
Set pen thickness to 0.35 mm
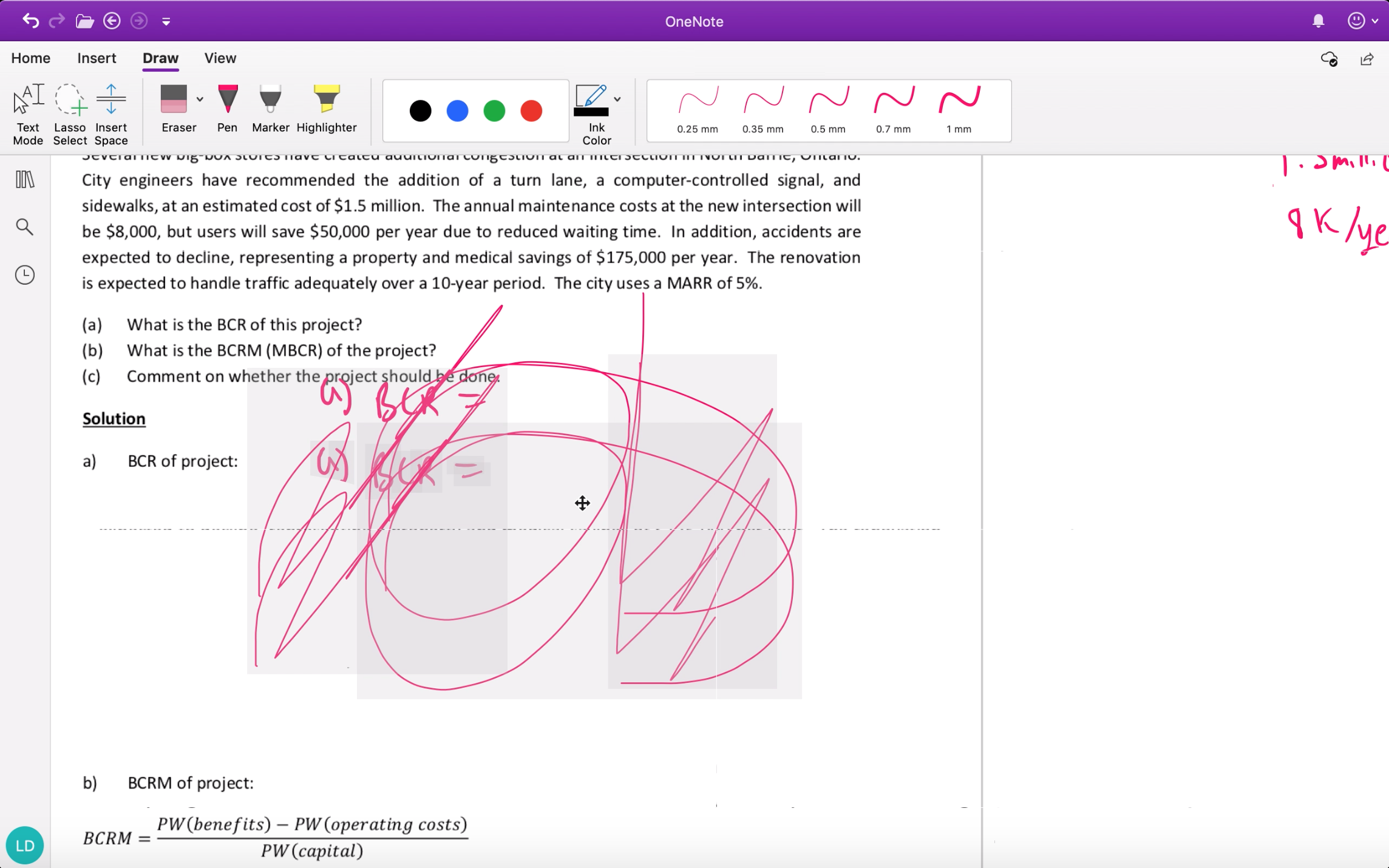(x=763, y=110)
